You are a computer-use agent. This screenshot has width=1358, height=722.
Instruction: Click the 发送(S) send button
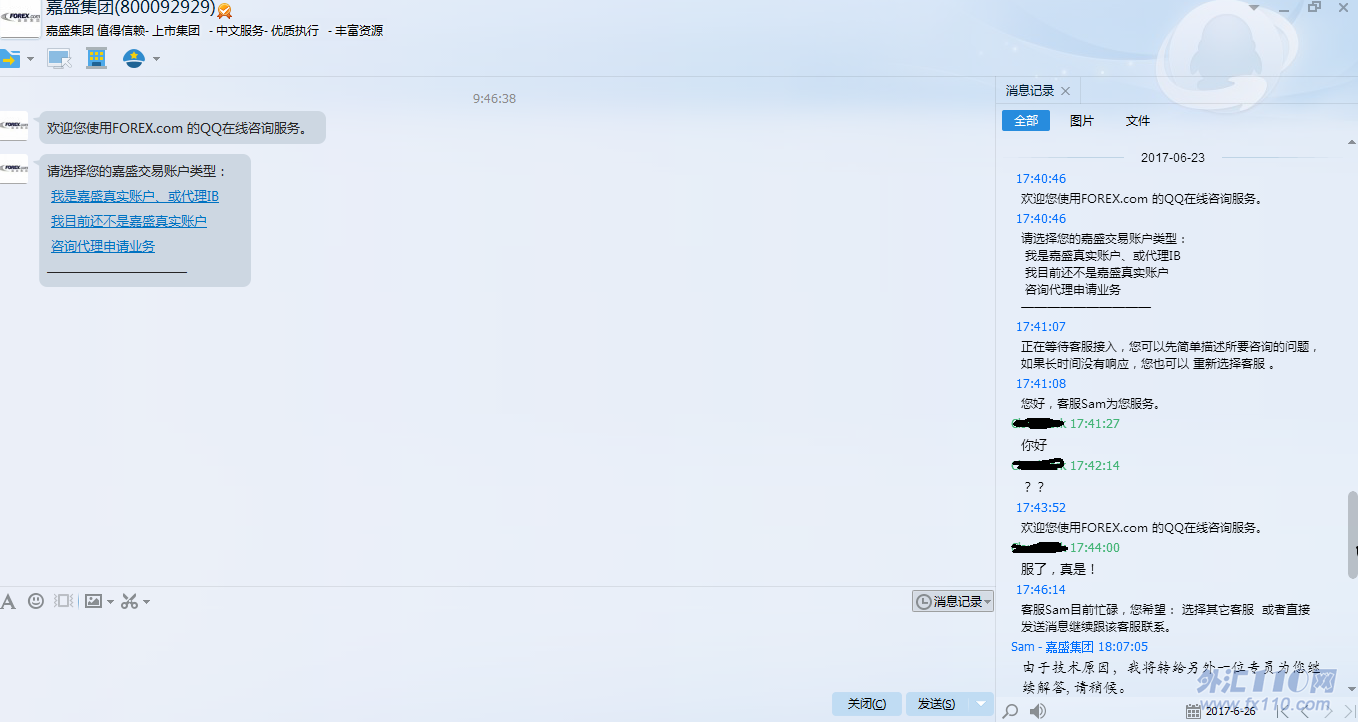click(x=936, y=704)
